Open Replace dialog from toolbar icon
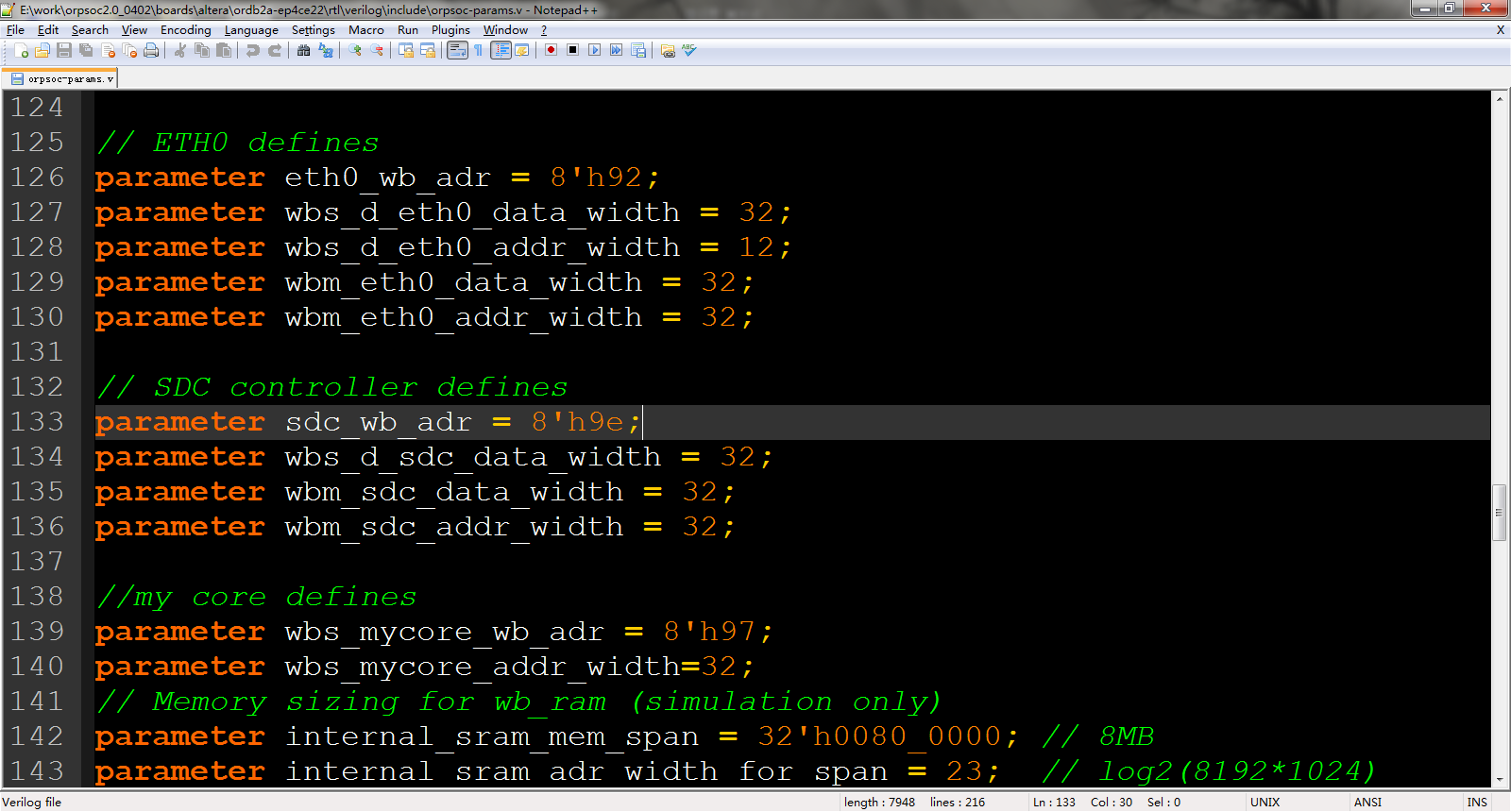Viewport: 1511px width, 812px height. pyautogui.click(x=326, y=51)
